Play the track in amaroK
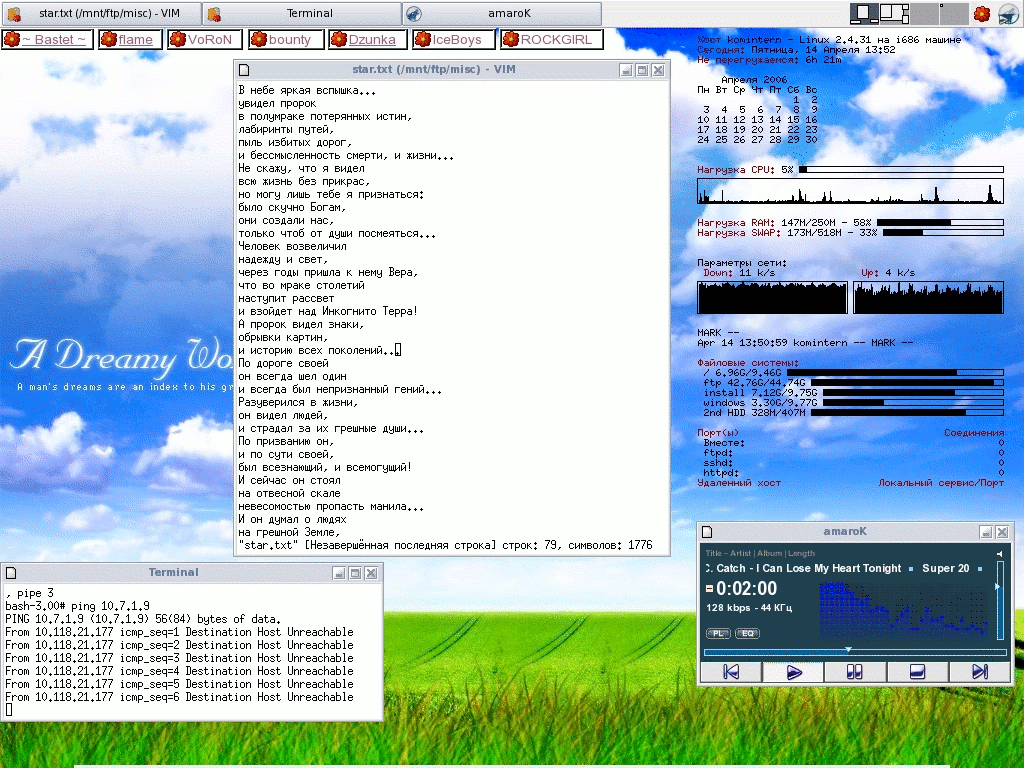 [x=793, y=672]
